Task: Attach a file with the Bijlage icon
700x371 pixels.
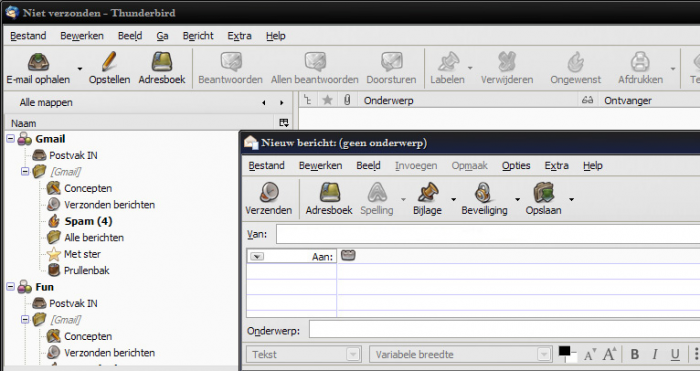Action: pyautogui.click(x=428, y=192)
